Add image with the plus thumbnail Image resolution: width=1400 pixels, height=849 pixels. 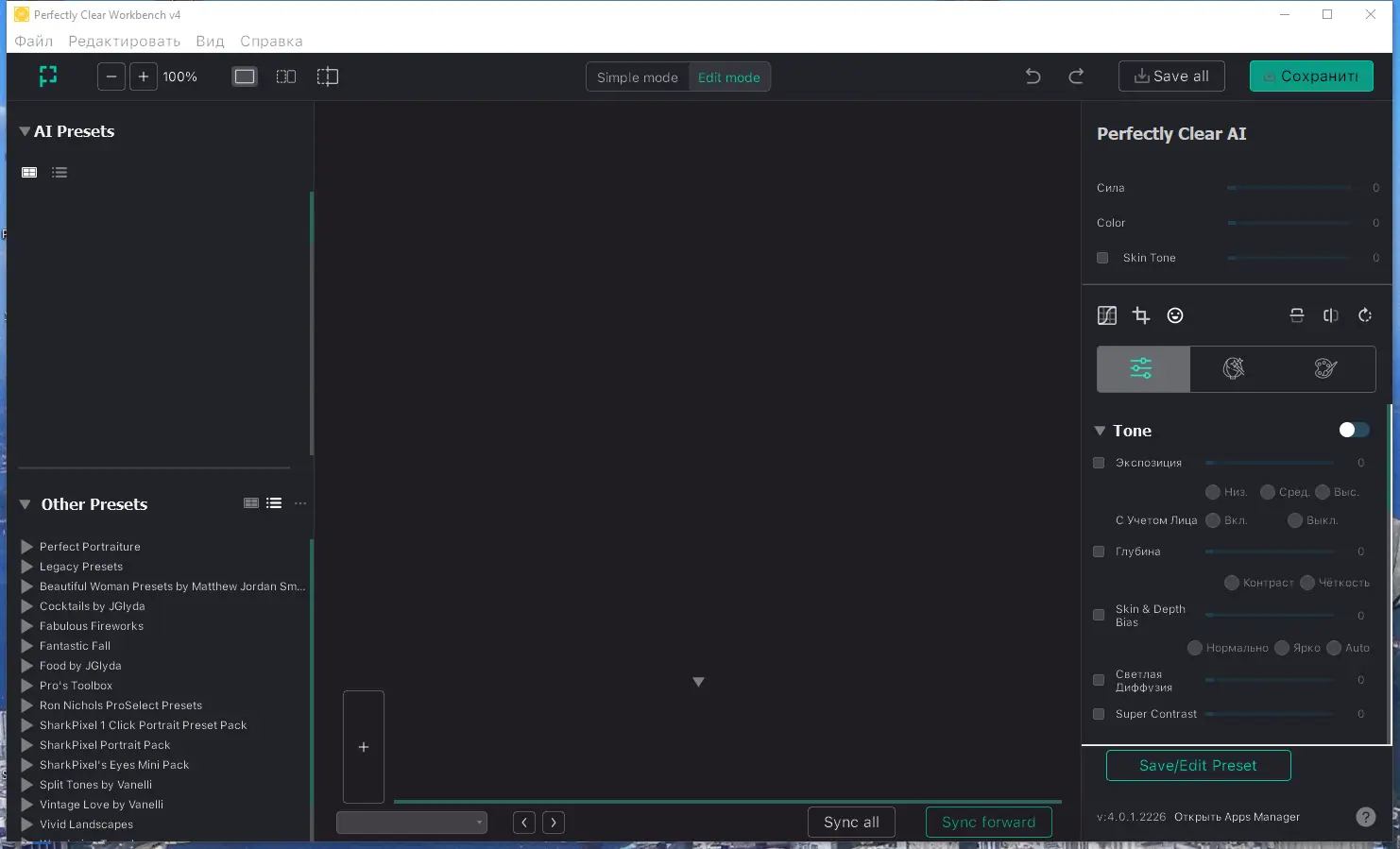tap(364, 747)
